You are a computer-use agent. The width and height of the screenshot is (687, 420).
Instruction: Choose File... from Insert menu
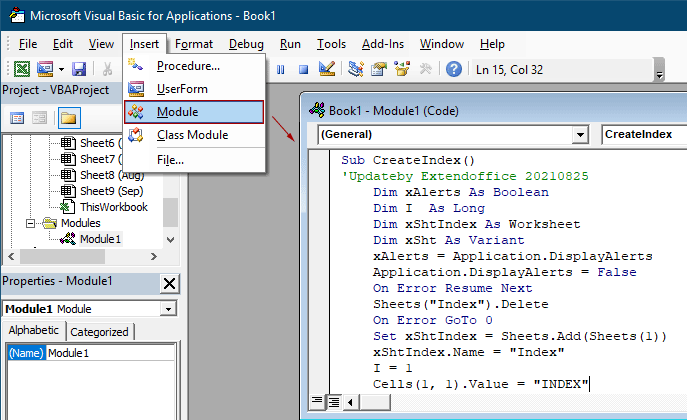click(194, 160)
